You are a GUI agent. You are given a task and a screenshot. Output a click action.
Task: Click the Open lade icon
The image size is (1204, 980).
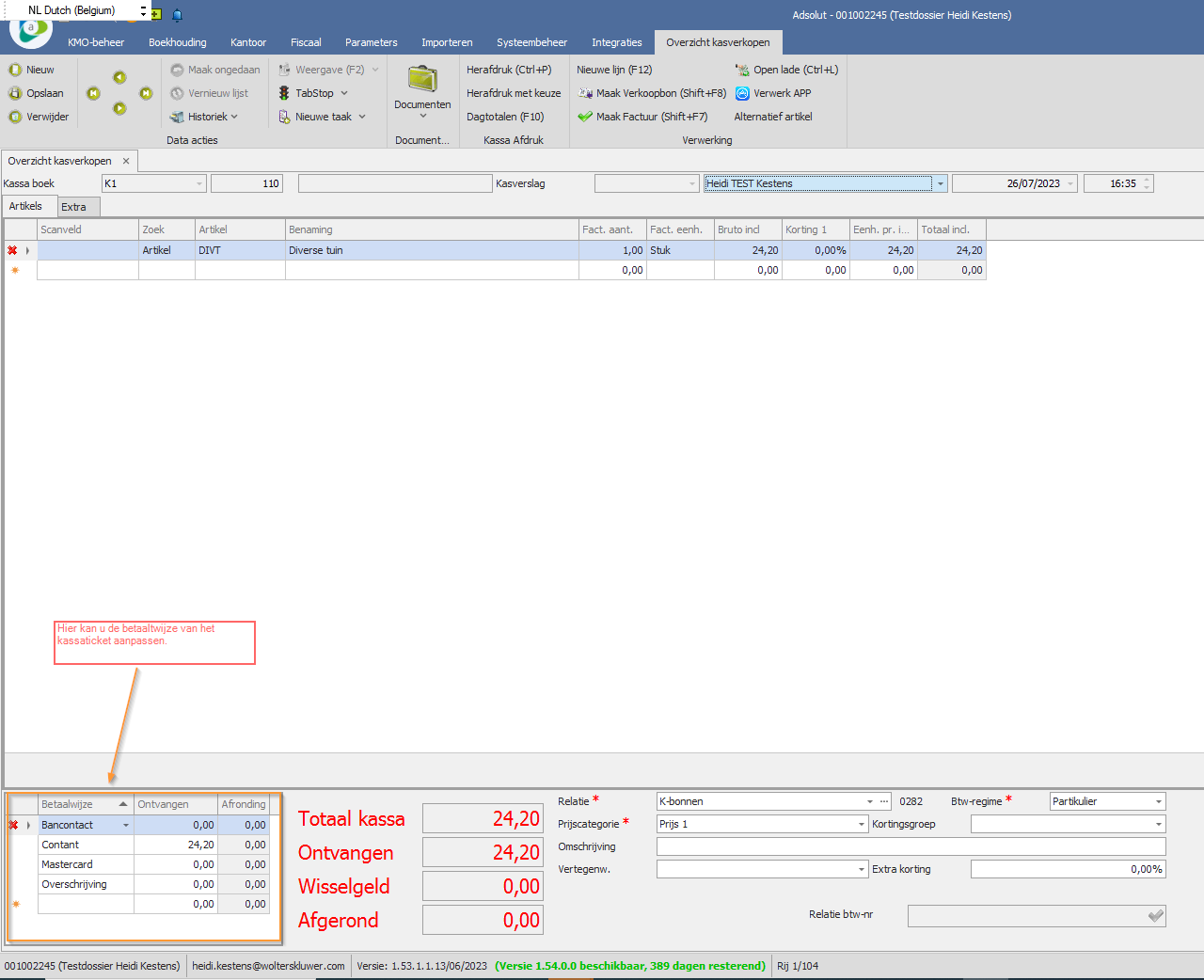pos(742,70)
